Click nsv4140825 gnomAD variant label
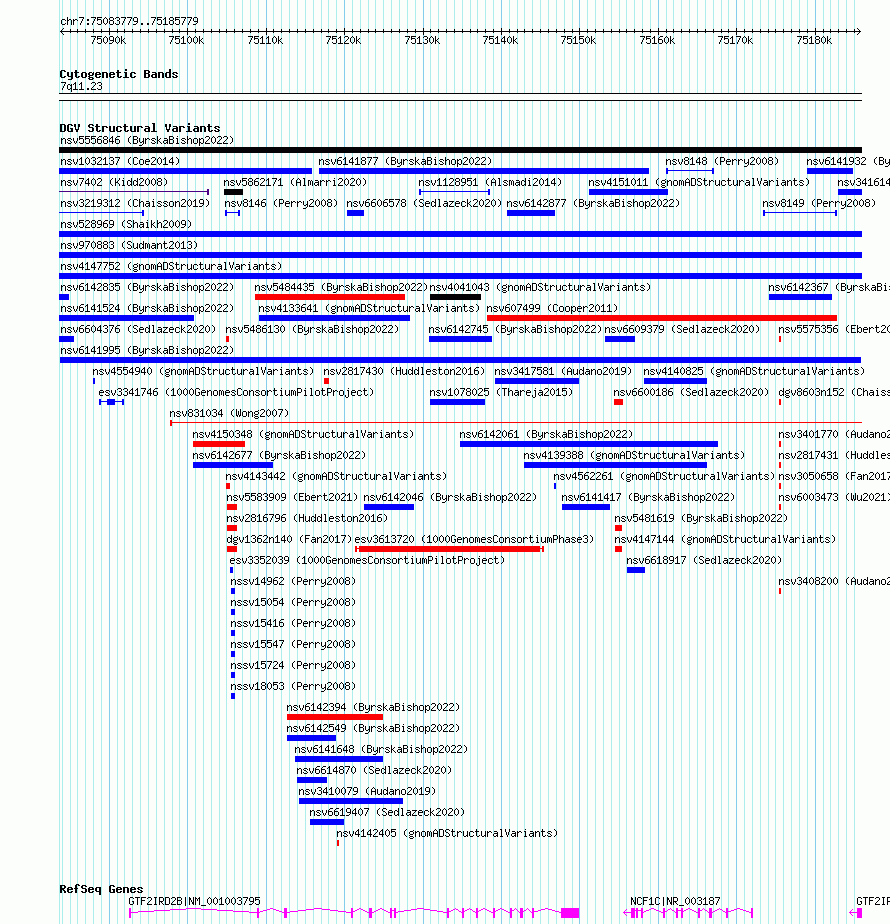This screenshot has width=890, height=924. click(754, 371)
